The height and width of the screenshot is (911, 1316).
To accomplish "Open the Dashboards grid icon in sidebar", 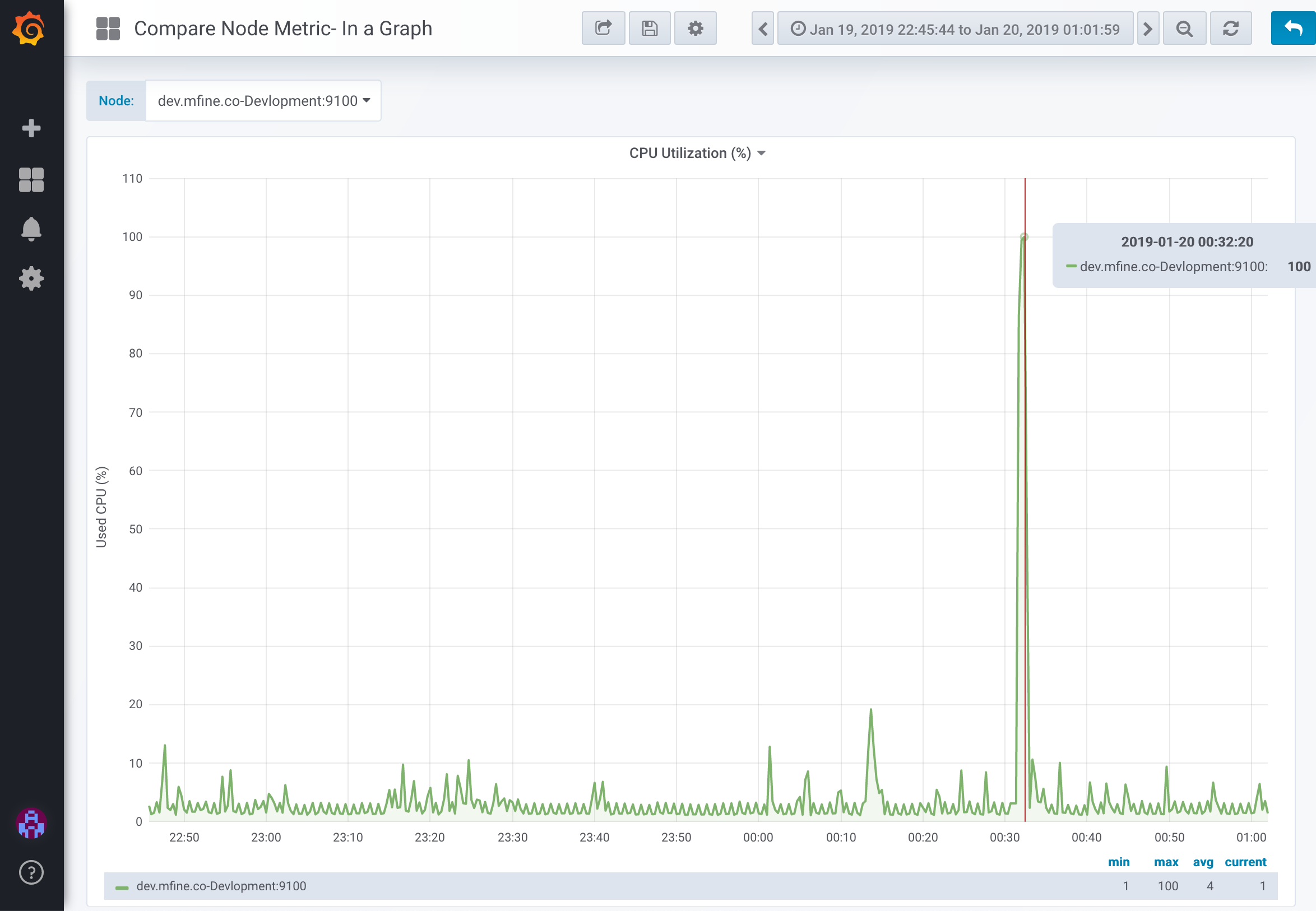I will coord(31,179).
